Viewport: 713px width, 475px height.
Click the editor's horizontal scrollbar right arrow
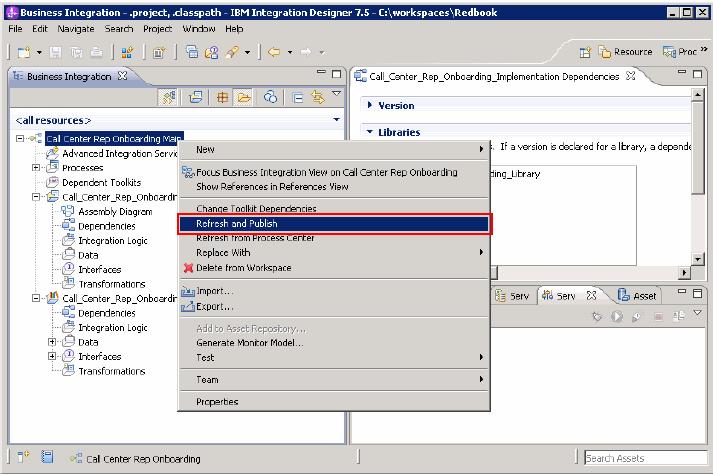(684, 273)
